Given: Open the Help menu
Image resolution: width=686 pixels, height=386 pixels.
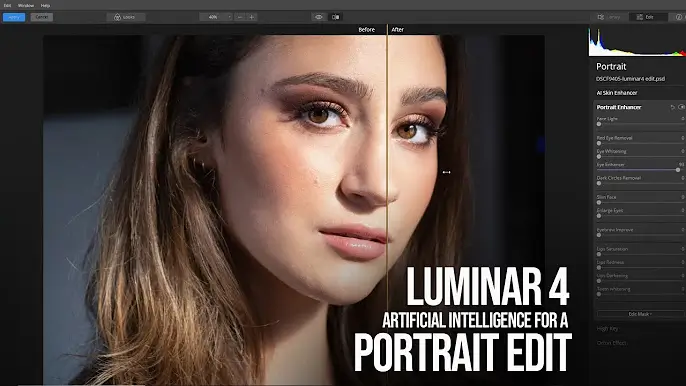Looking at the screenshot, I should (x=46, y=6).
